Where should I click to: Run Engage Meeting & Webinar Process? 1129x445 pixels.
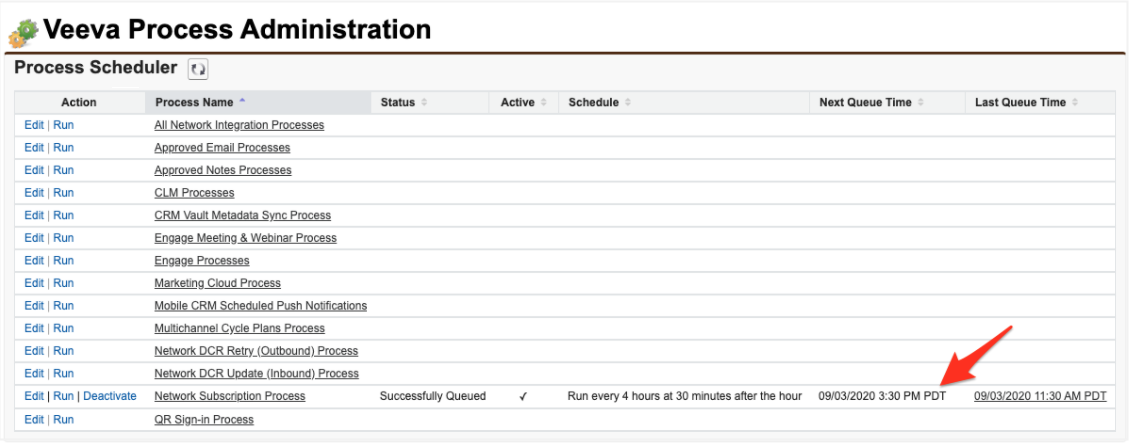tap(63, 238)
